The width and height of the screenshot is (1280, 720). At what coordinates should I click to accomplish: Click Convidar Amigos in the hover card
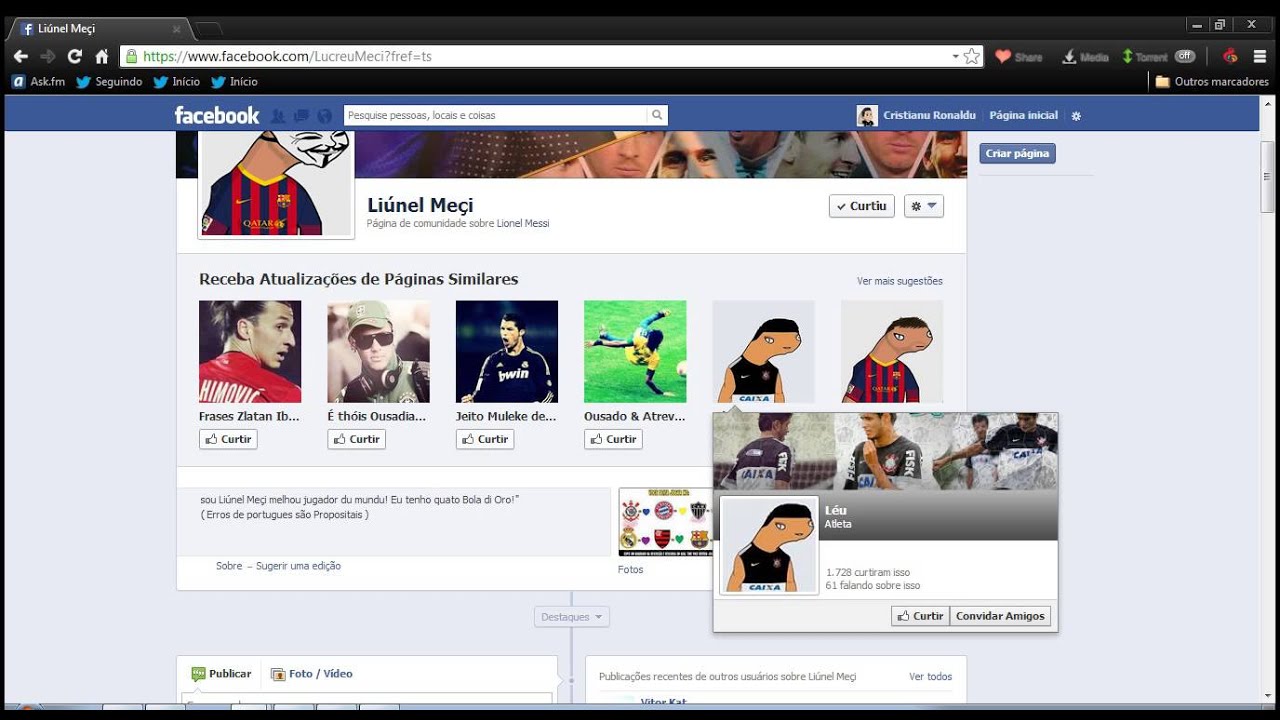[x=1000, y=616]
